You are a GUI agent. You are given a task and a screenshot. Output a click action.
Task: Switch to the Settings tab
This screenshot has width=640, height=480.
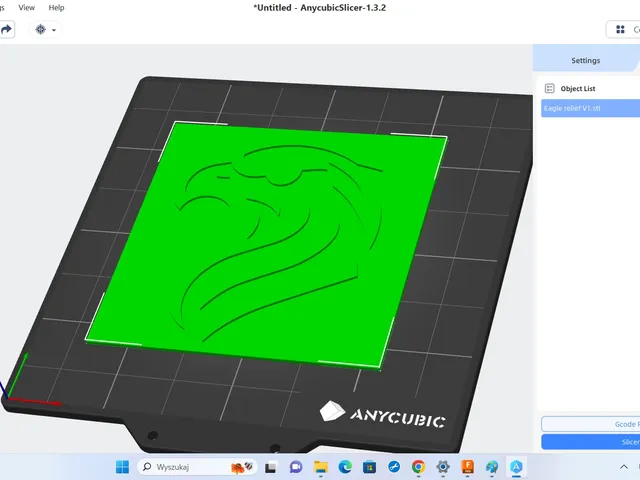pos(586,60)
